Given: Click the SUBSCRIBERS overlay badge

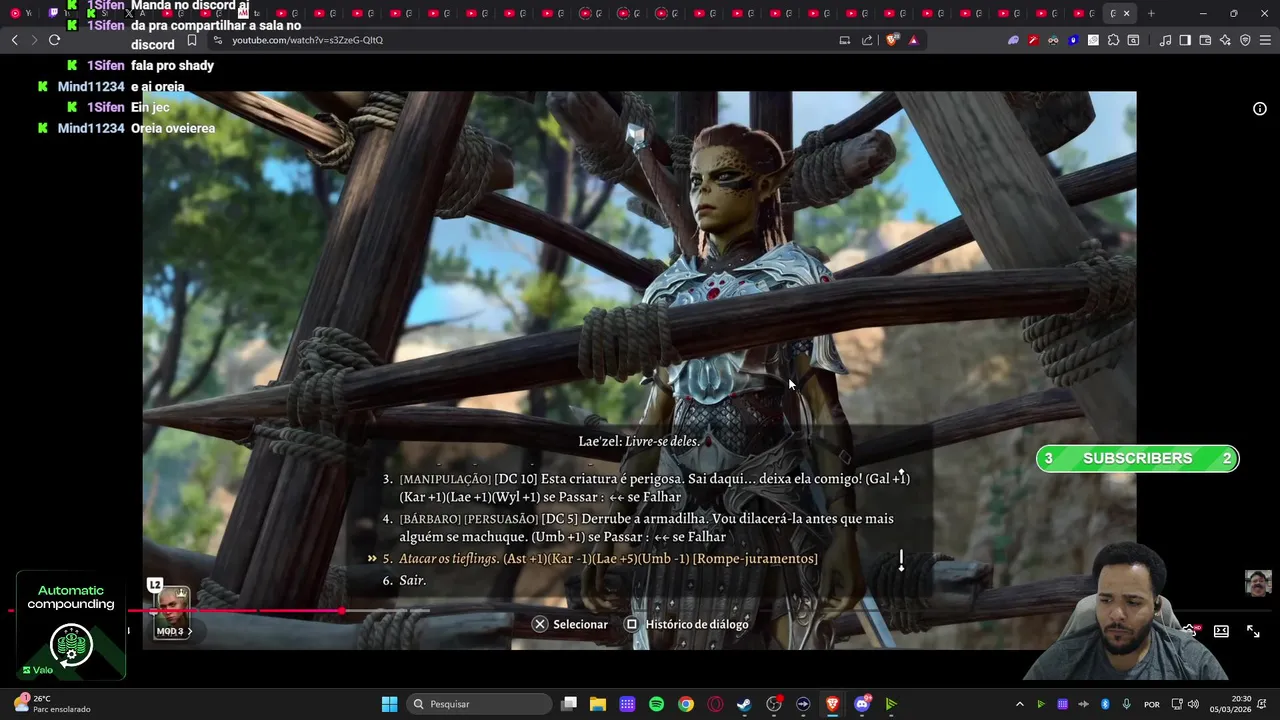Looking at the screenshot, I should tap(1137, 458).
